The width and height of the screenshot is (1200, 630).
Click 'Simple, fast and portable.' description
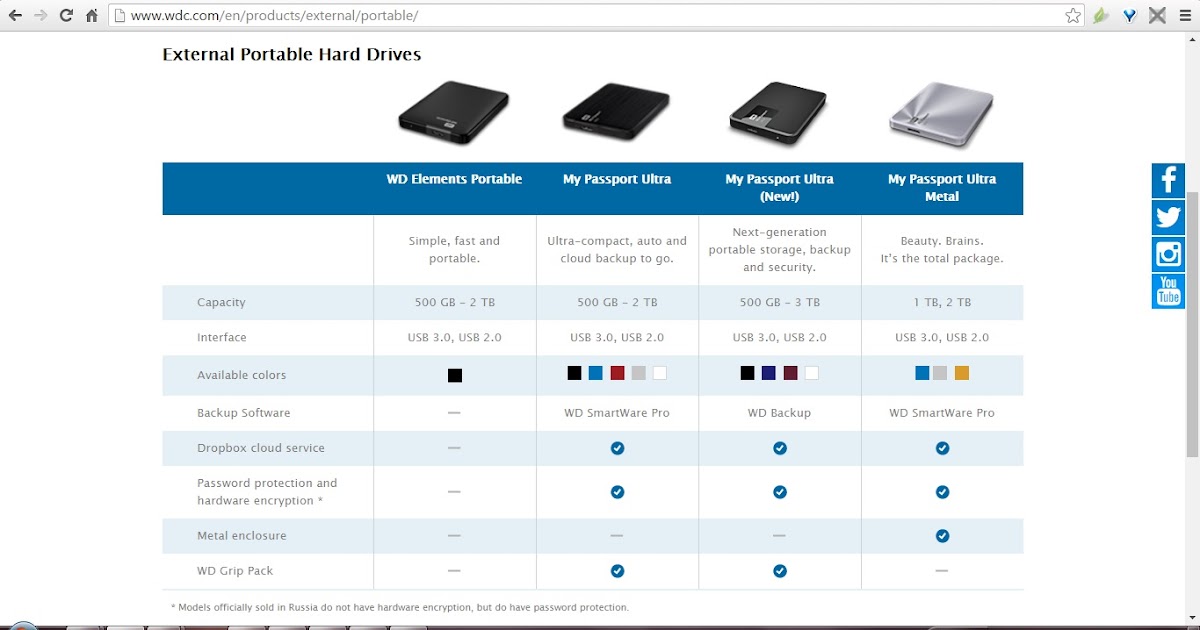(x=454, y=249)
